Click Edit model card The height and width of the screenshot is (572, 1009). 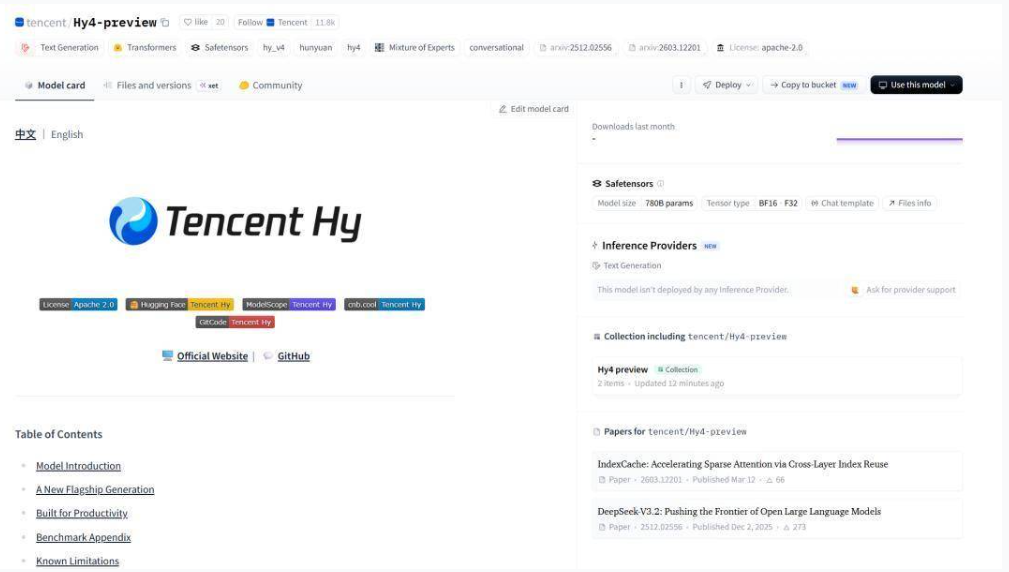(x=533, y=109)
